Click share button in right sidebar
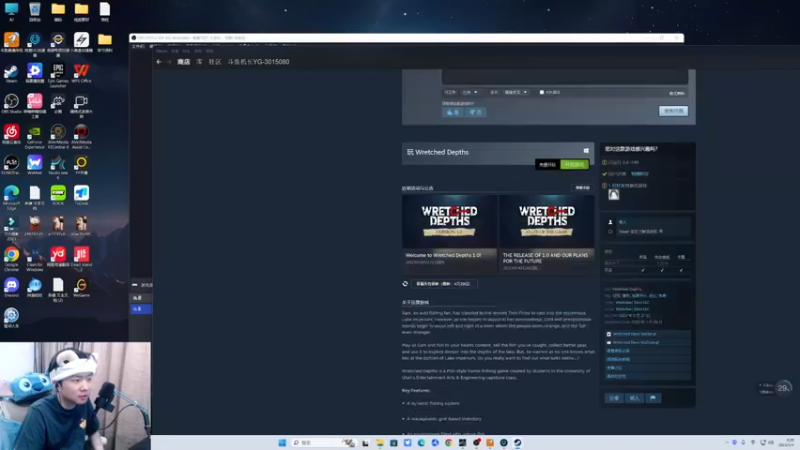The image size is (800, 450). [x=614, y=398]
